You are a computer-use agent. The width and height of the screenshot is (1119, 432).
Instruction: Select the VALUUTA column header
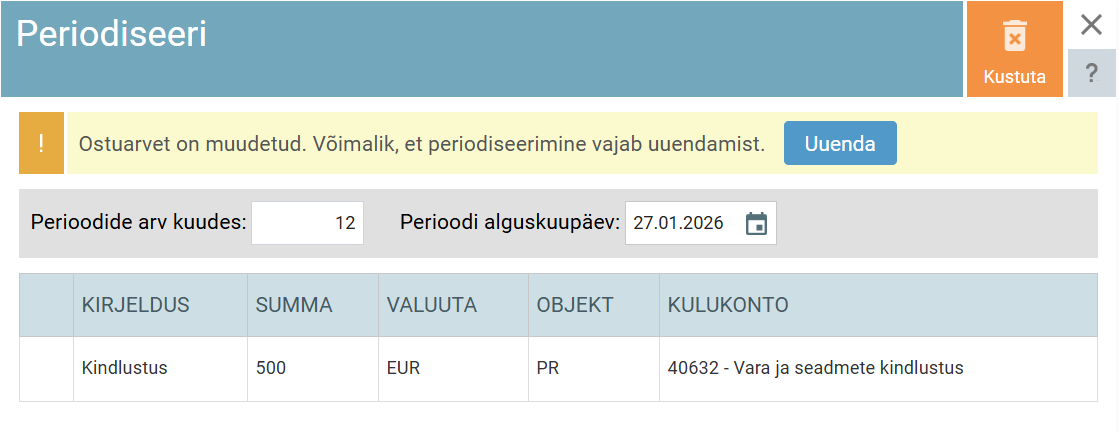pyautogui.click(x=453, y=305)
